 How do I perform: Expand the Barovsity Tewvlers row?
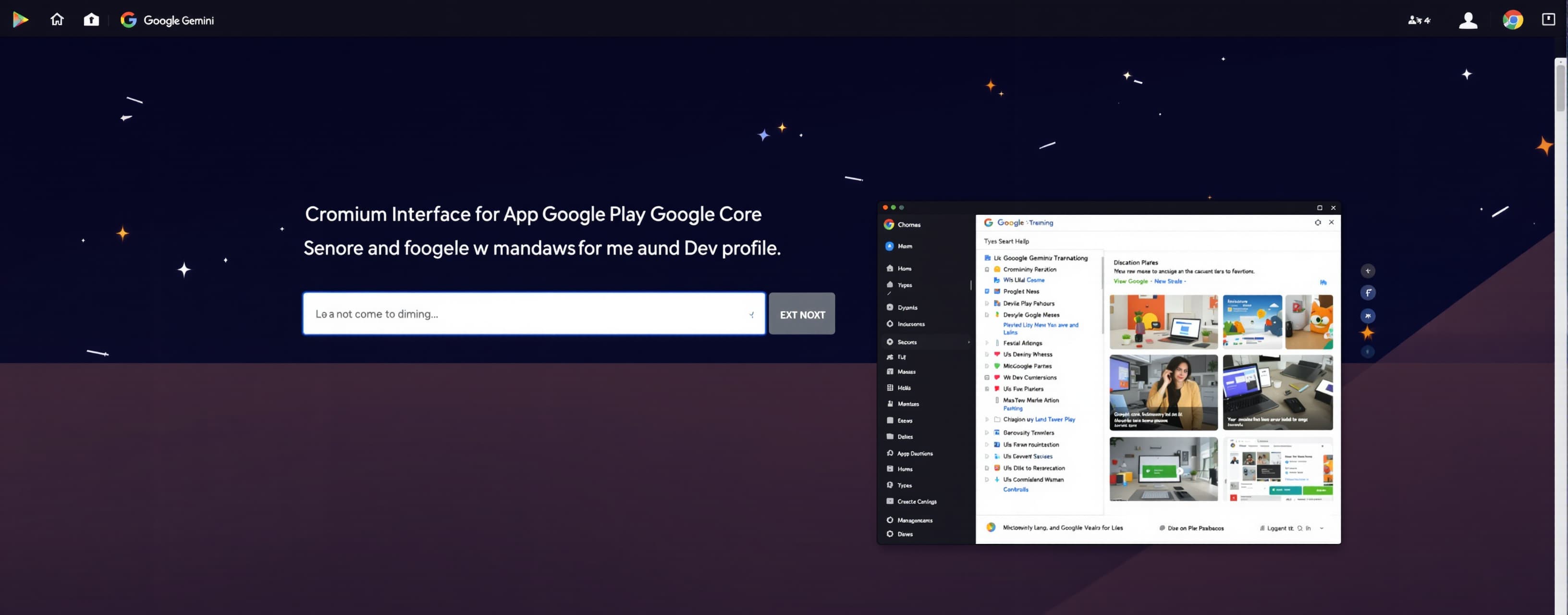[987, 433]
